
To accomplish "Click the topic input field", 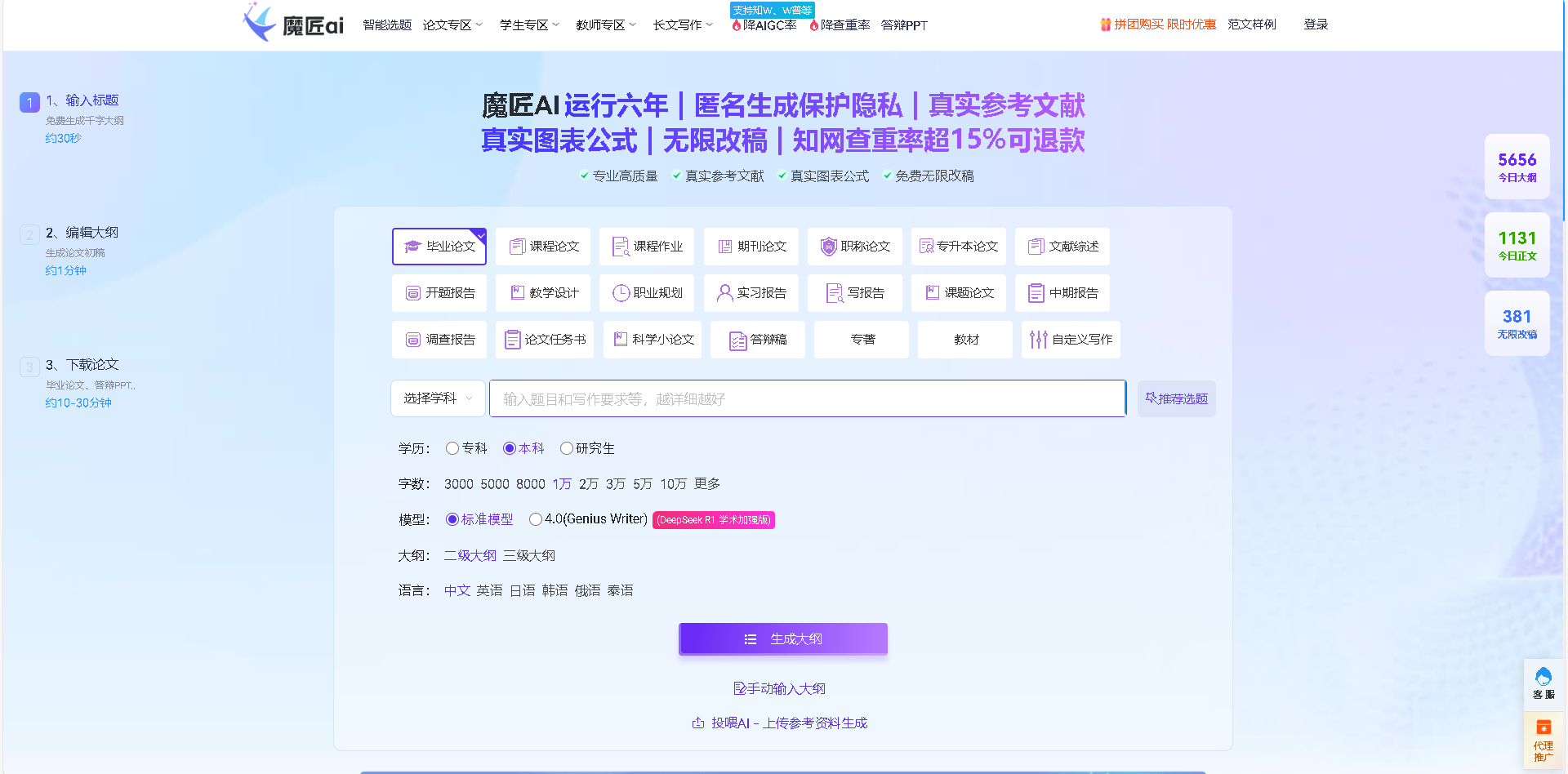I will click(x=807, y=398).
